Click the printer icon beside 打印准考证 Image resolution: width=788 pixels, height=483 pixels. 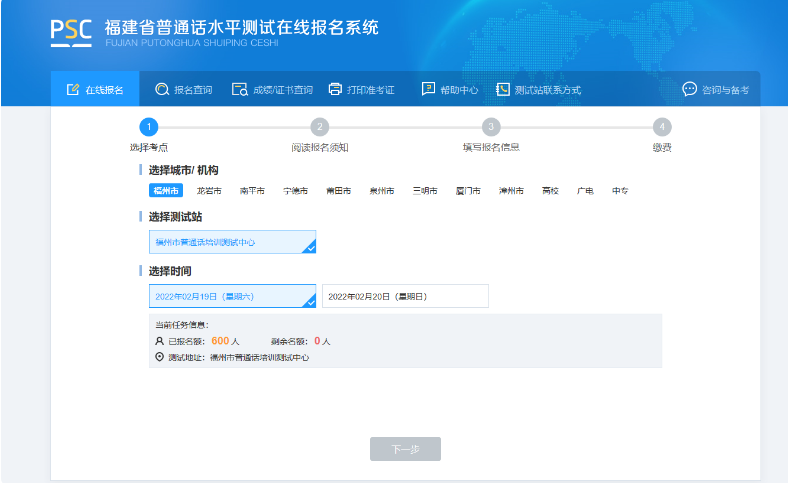pyautogui.click(x=336, y=90)
